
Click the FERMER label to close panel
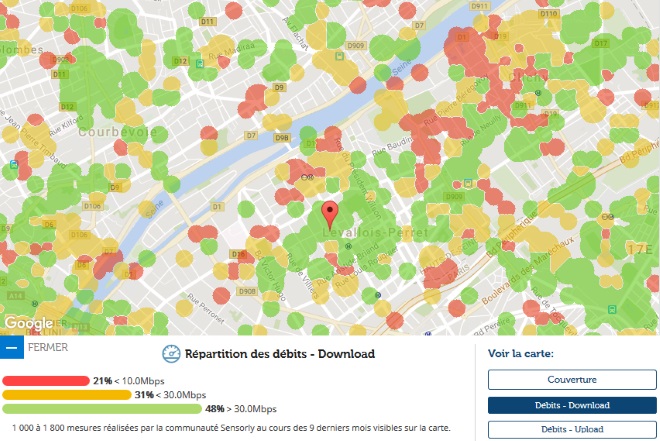(x=48, y=348)
